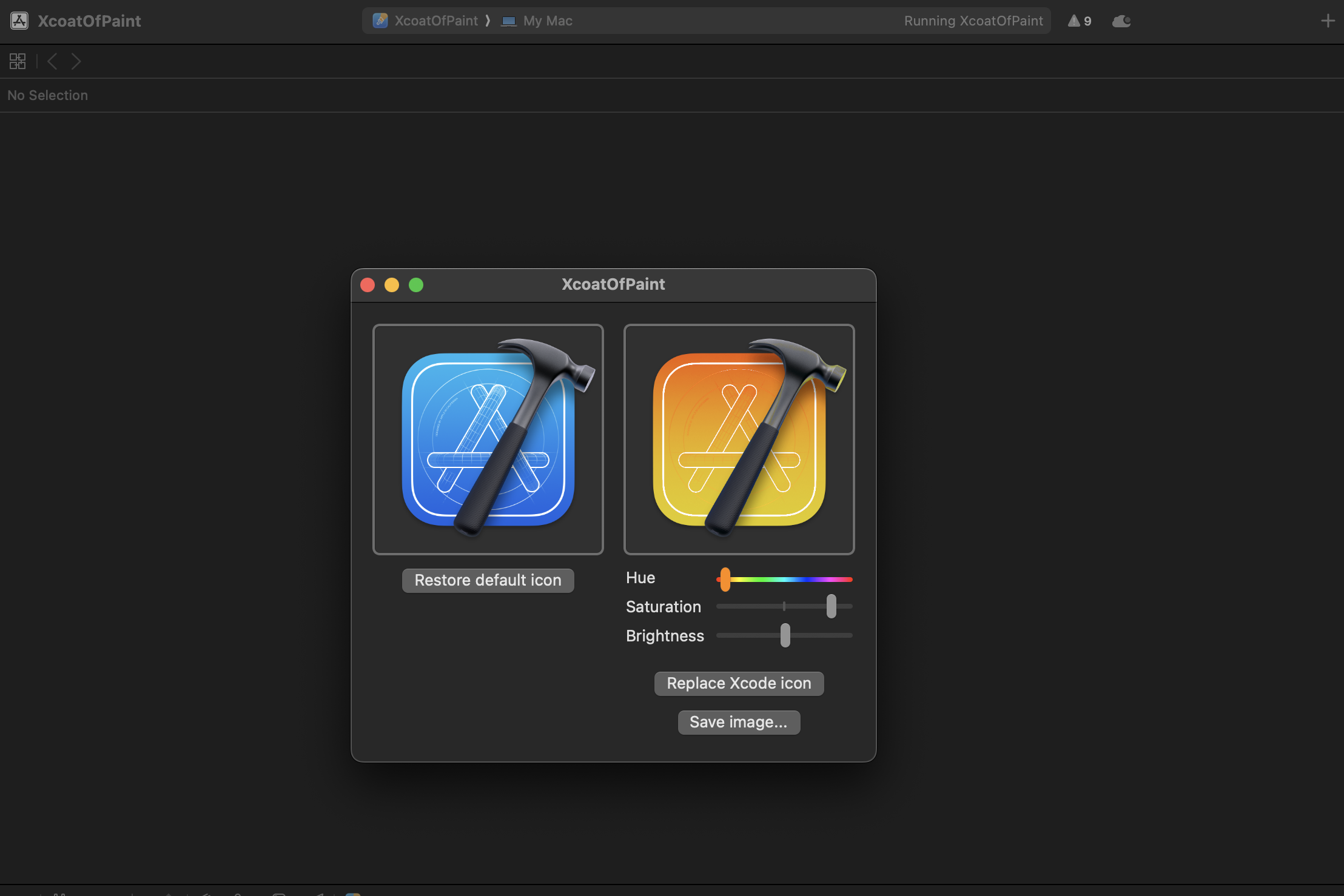
Task: Click the Save image... button
Action: pos(738,722)
